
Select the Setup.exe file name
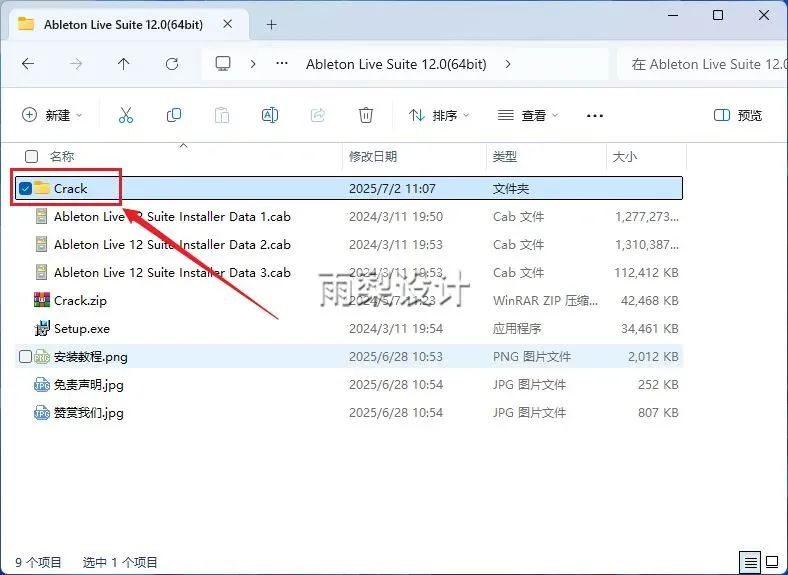click(82, 329)
